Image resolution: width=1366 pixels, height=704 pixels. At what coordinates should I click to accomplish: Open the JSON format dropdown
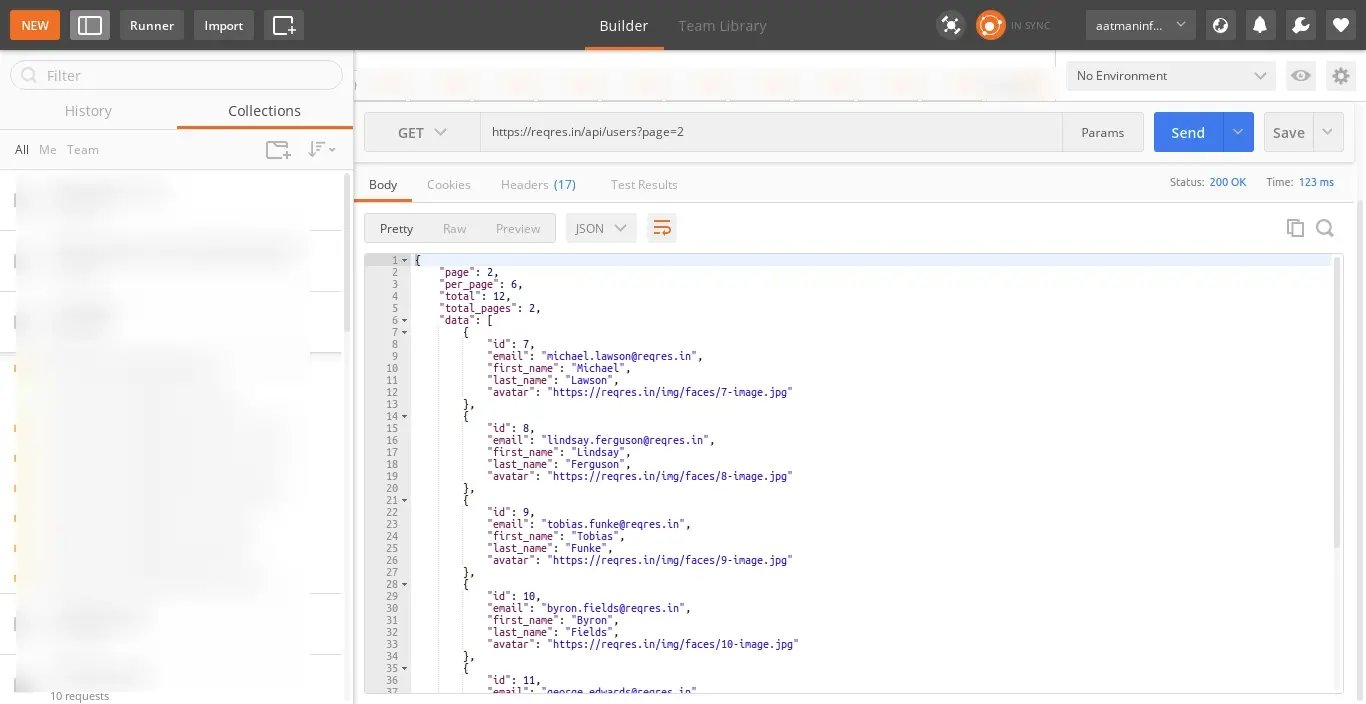click(x=601, y=229)
